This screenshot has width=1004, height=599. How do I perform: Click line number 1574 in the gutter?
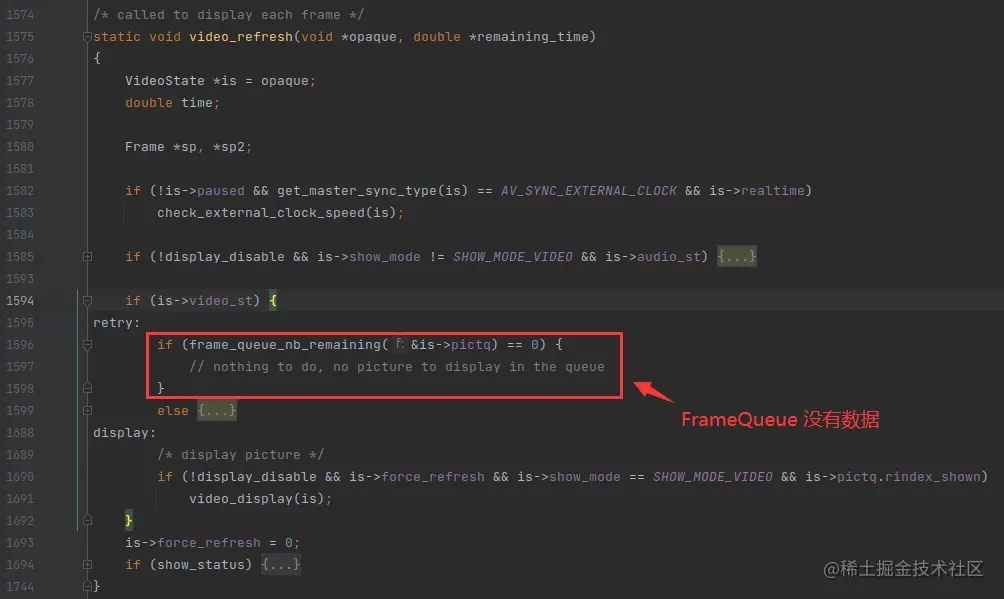pyautogui.click(x=20, y=15)
